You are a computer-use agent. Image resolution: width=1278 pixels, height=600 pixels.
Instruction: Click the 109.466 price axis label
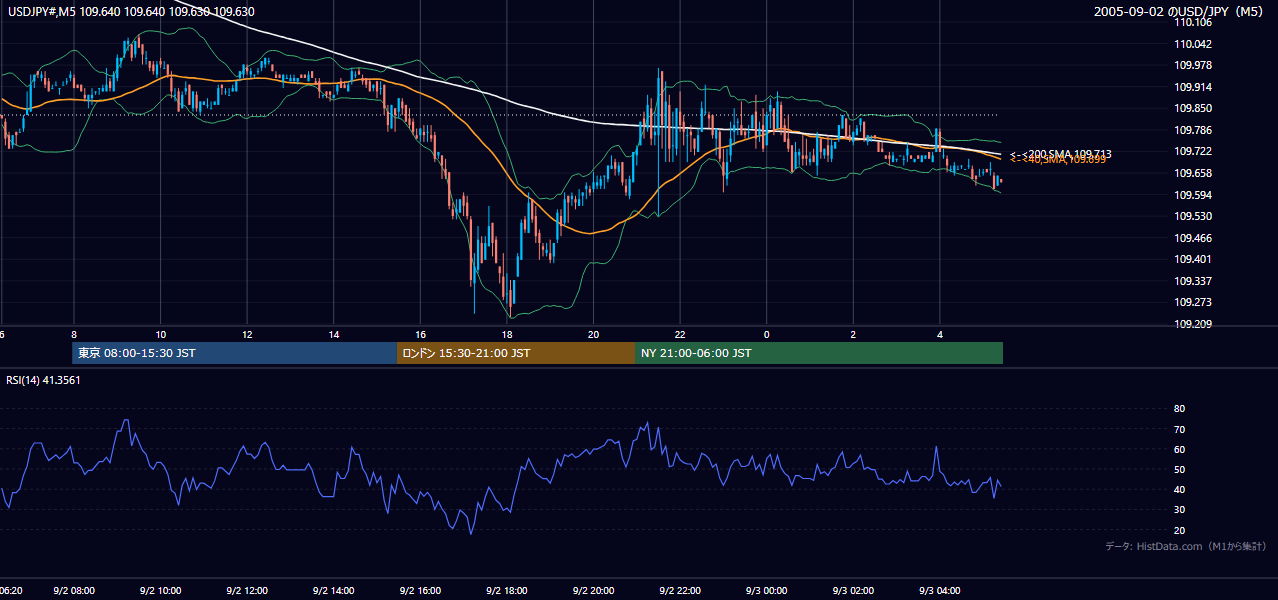click(x=1195, y=238)
